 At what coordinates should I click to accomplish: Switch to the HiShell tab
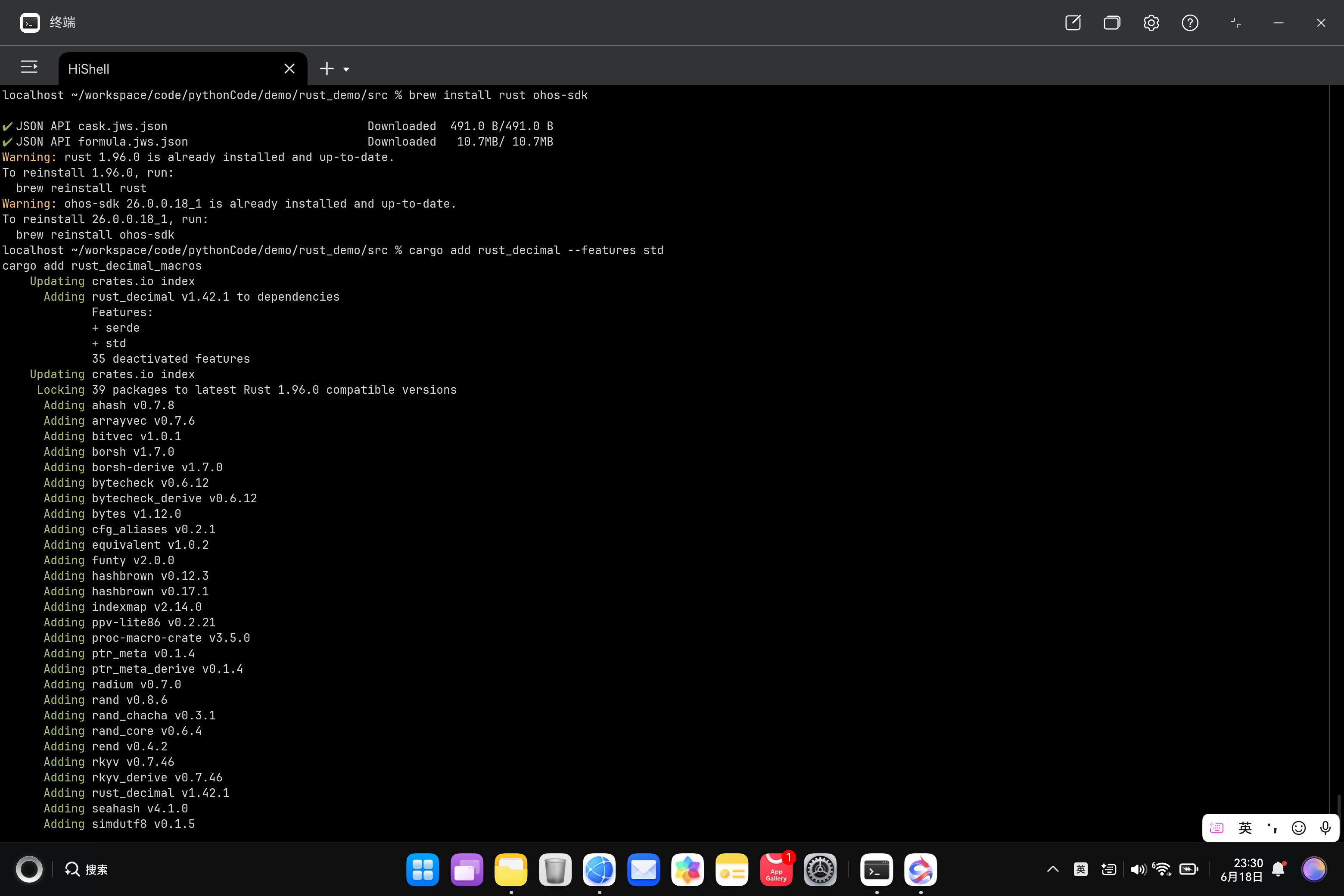click(183, 68)
